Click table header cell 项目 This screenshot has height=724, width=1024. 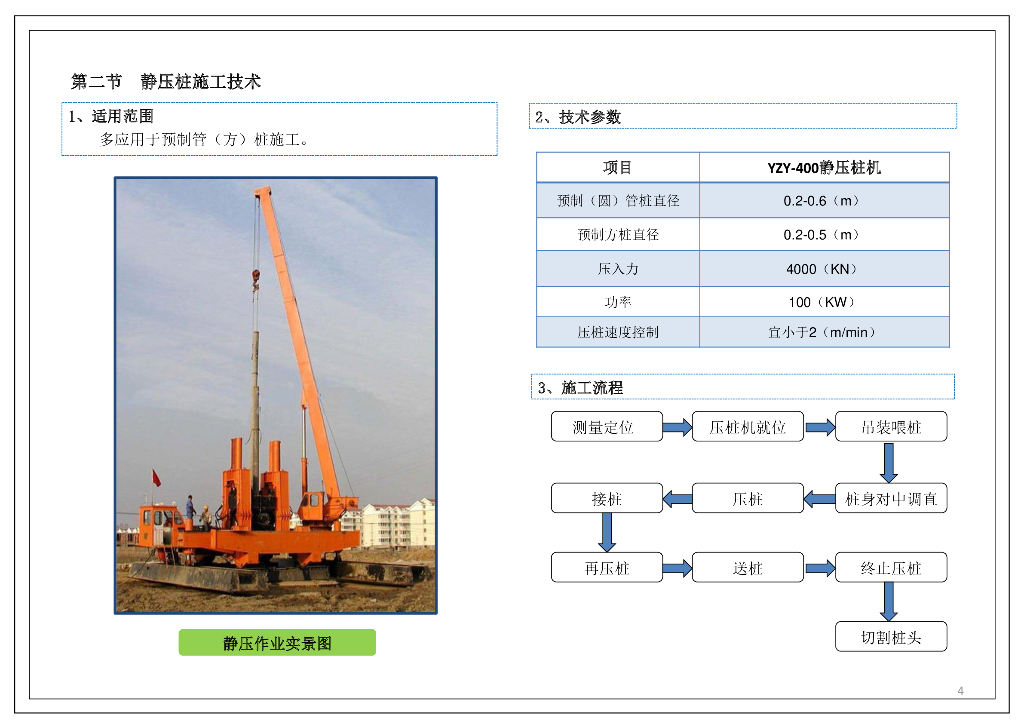[618, 168]
